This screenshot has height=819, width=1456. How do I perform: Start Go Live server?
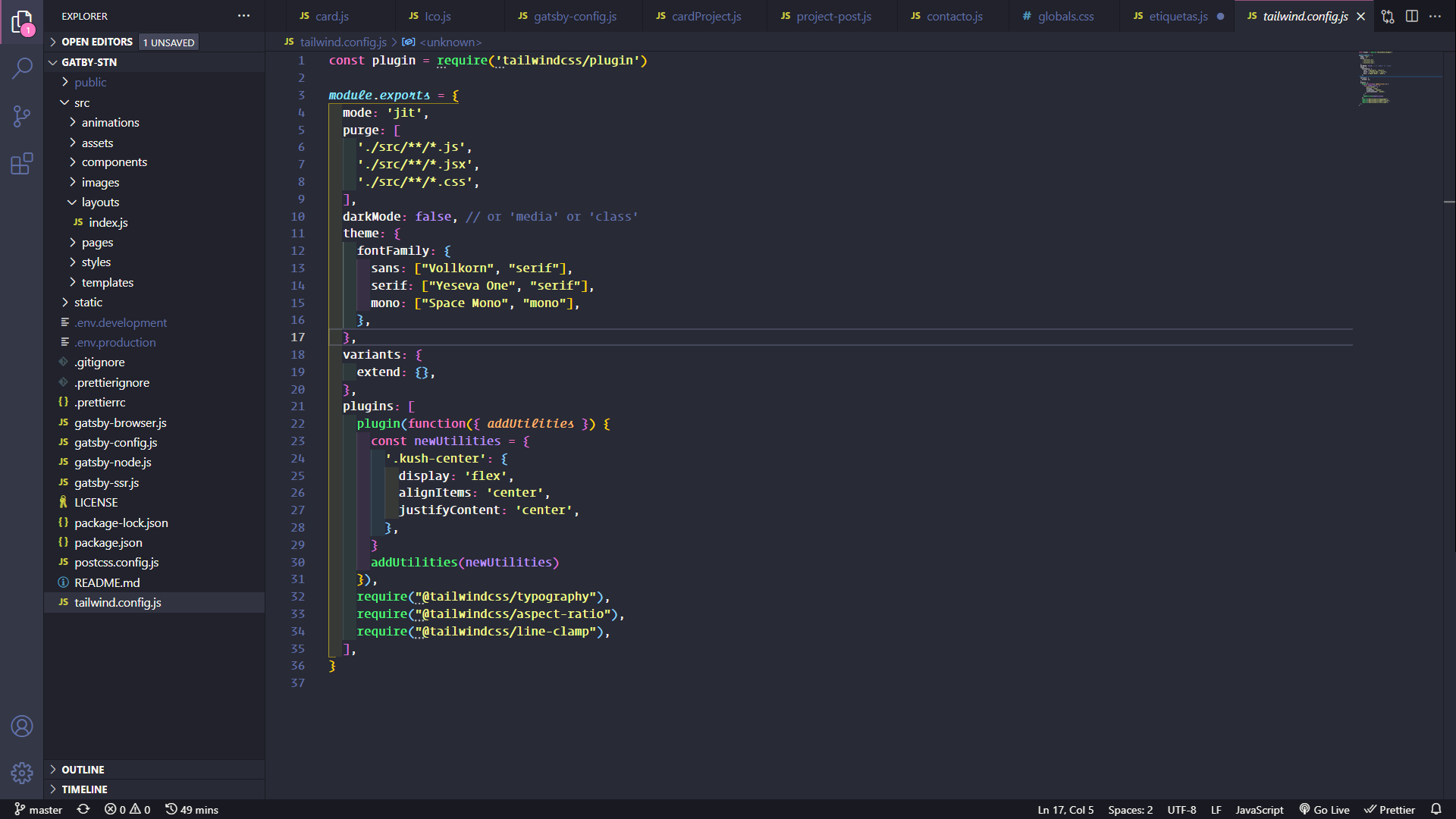click(1324, 809)
